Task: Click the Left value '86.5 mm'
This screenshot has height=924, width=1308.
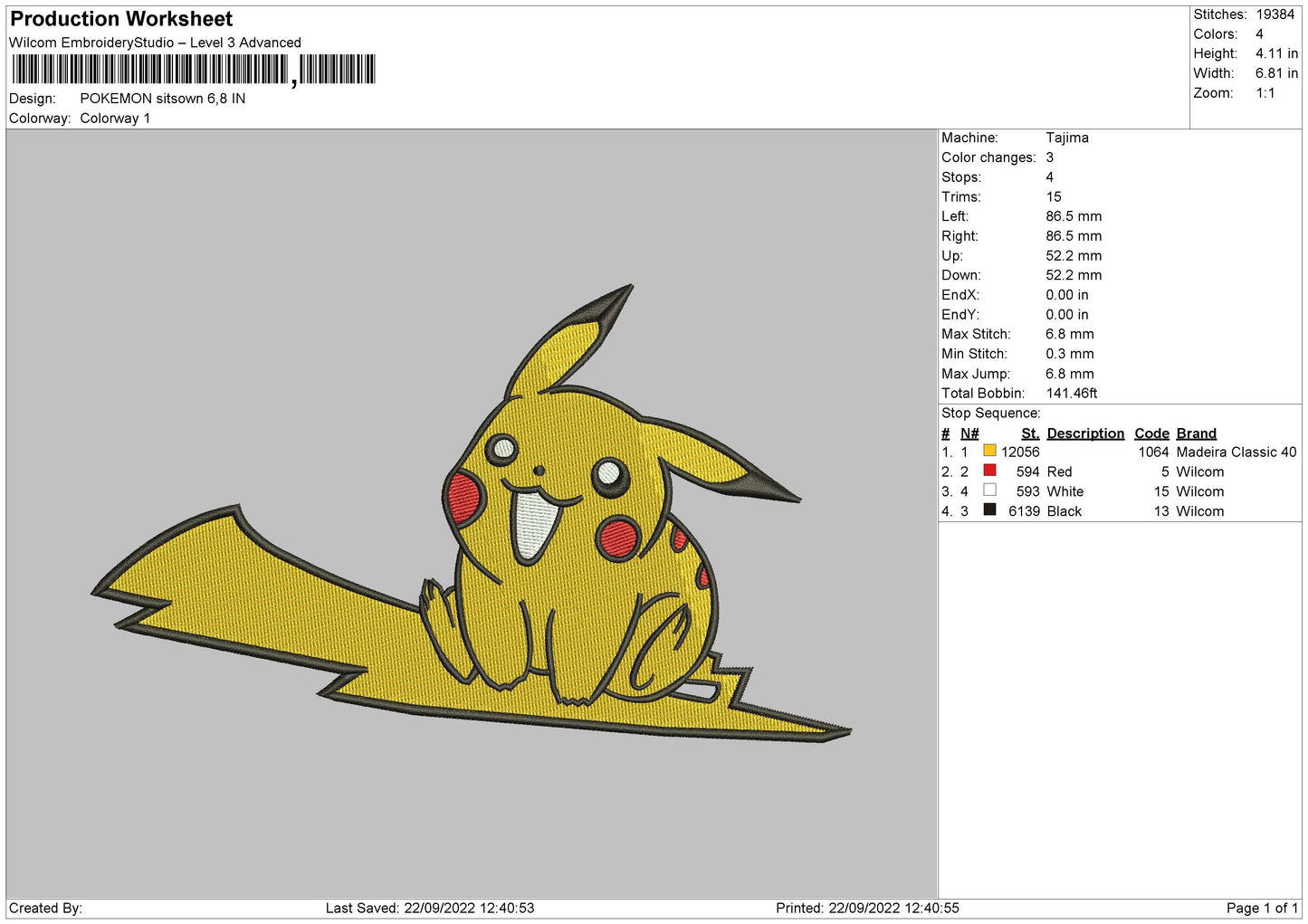Action: coord(1074,216)
